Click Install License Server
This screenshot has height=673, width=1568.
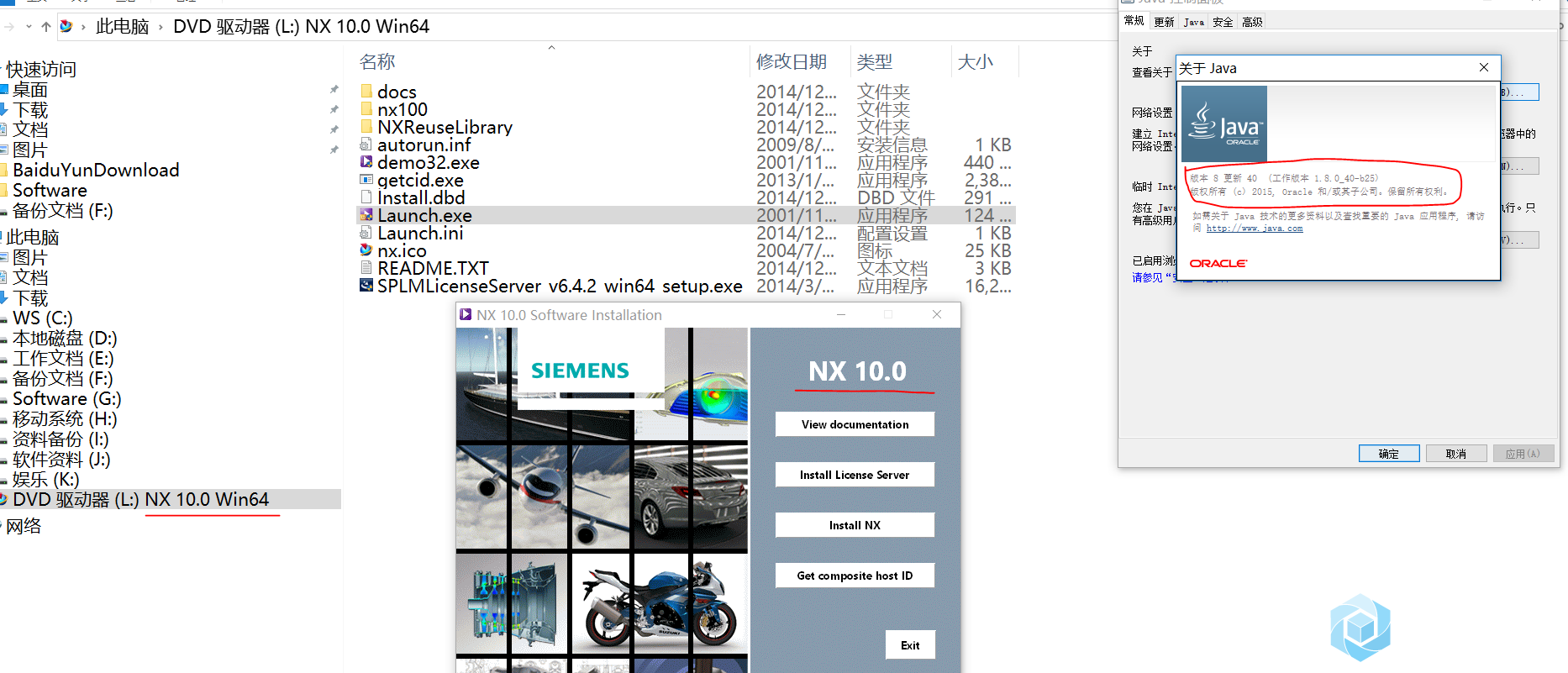pos(855,475)
